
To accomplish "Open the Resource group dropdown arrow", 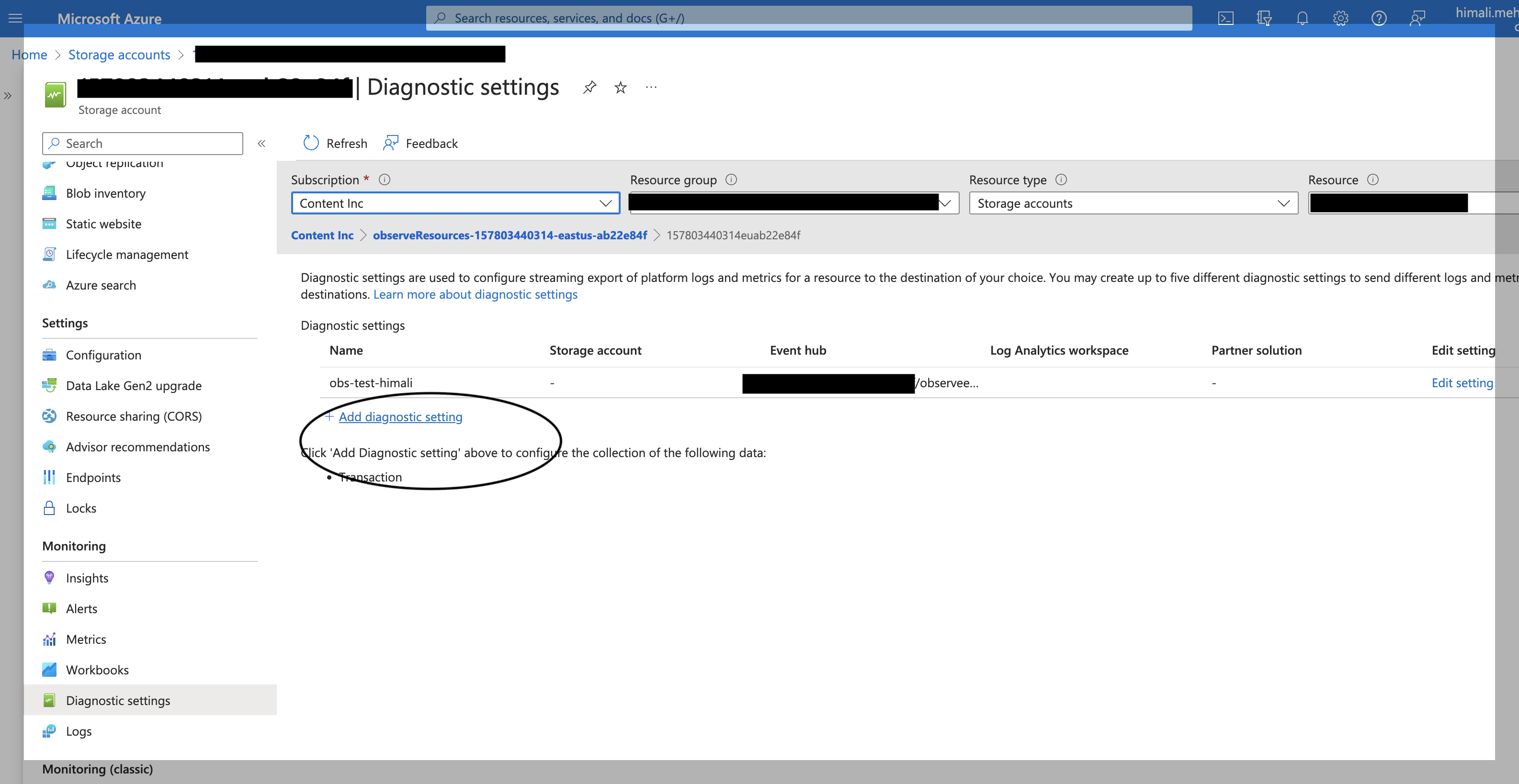I will tap(945, 203).
